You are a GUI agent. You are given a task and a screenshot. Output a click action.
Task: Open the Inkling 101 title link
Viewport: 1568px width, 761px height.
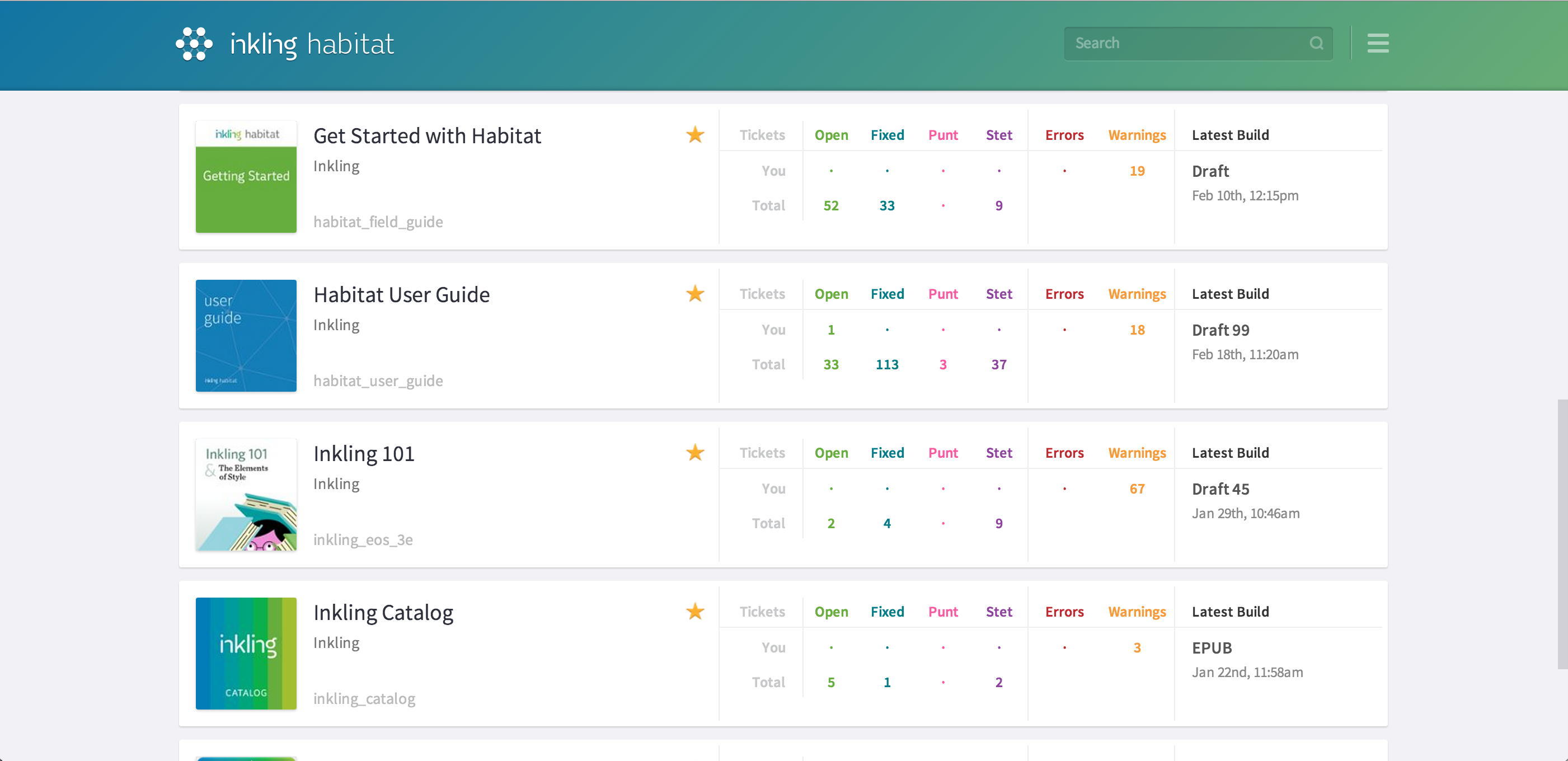(x=363, y=454)
